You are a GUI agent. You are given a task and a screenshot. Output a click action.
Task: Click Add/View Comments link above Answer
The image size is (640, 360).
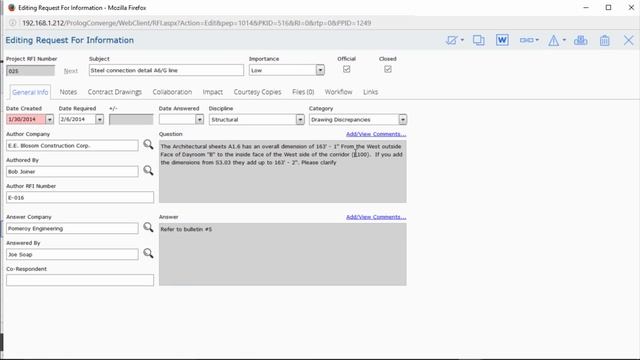376,217
